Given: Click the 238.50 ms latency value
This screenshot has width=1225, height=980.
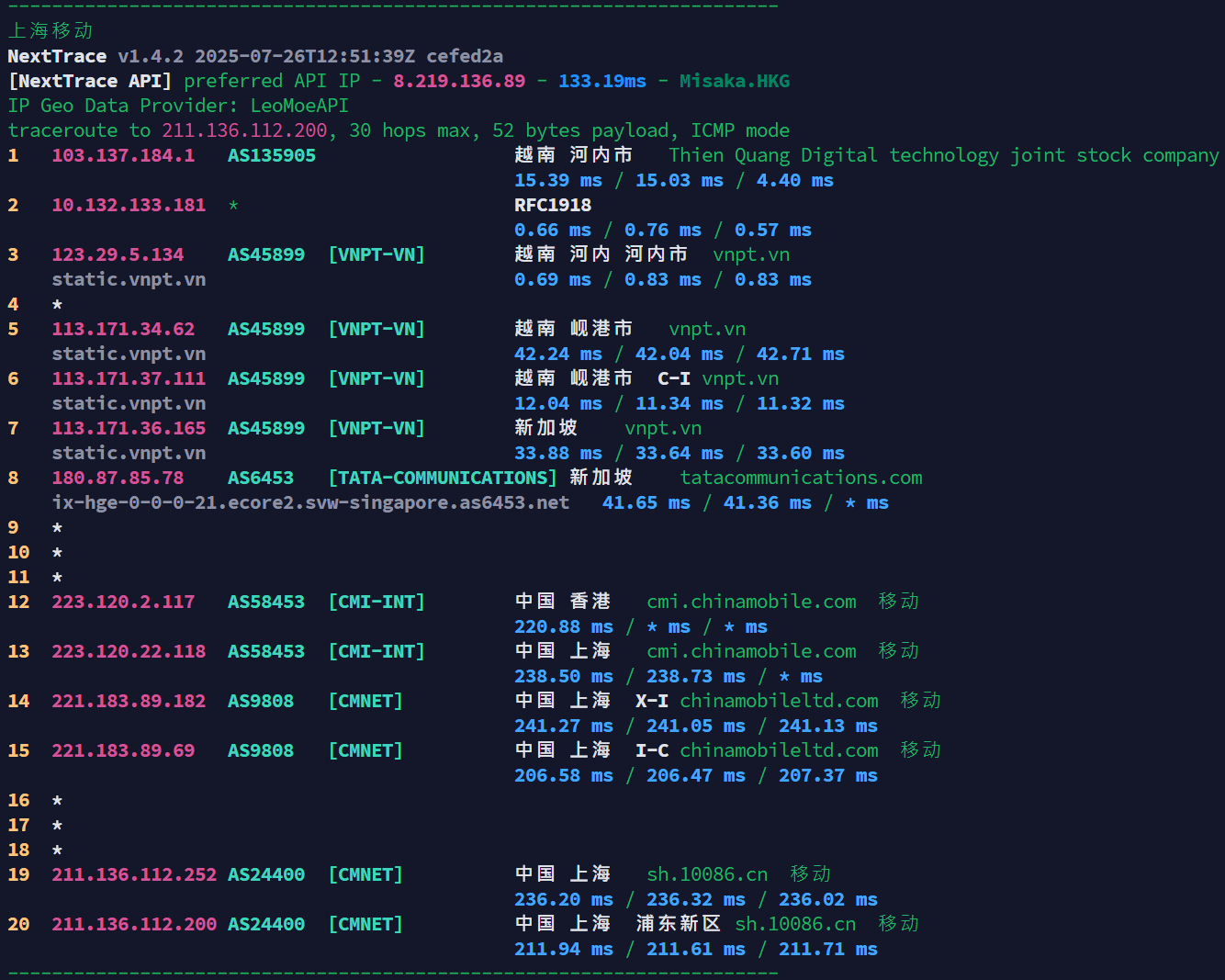Looking at the screenshot, I should (x=564, y=676).
